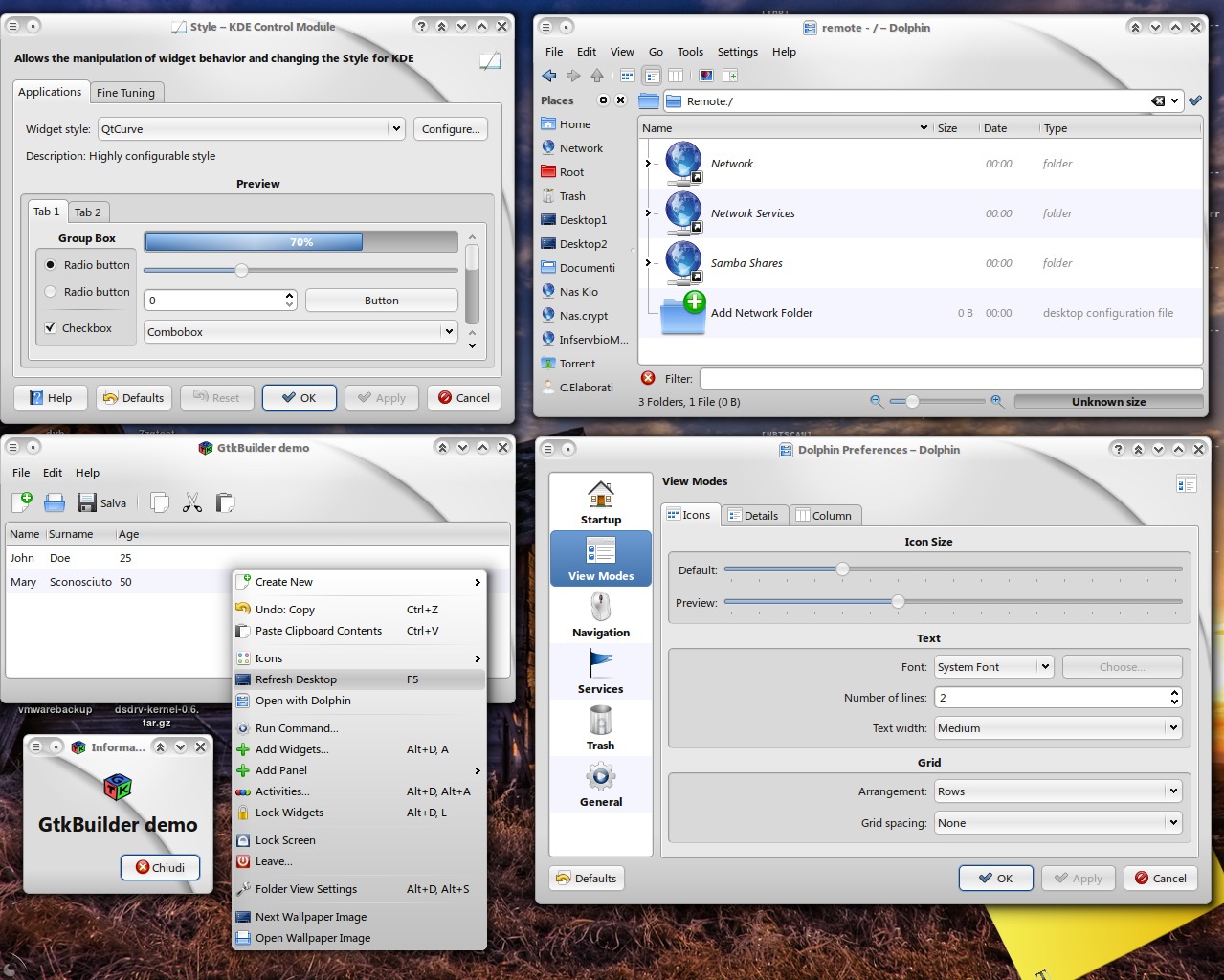Click the Filter text input field
The width and height of the screenshot is (1224, 980).
pyautogui.click(x=951, y=378)
